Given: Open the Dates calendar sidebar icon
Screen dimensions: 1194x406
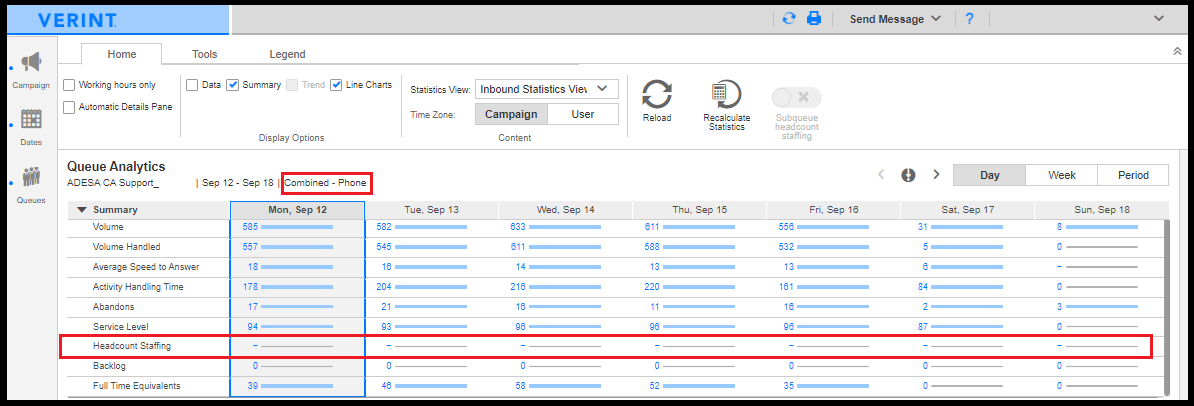Looking at the screenshot, I should (x=31, y=120).
